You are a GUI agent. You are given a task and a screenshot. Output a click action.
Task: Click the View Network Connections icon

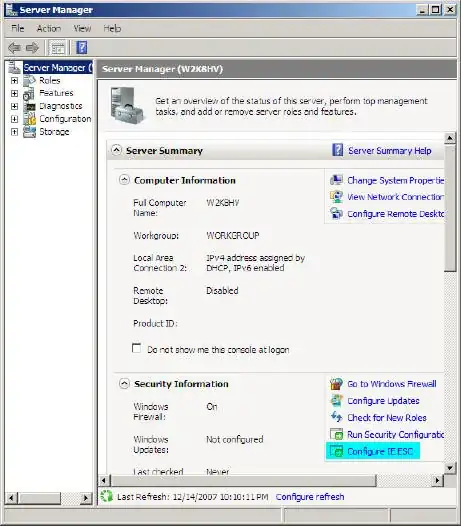coord(337,197)
